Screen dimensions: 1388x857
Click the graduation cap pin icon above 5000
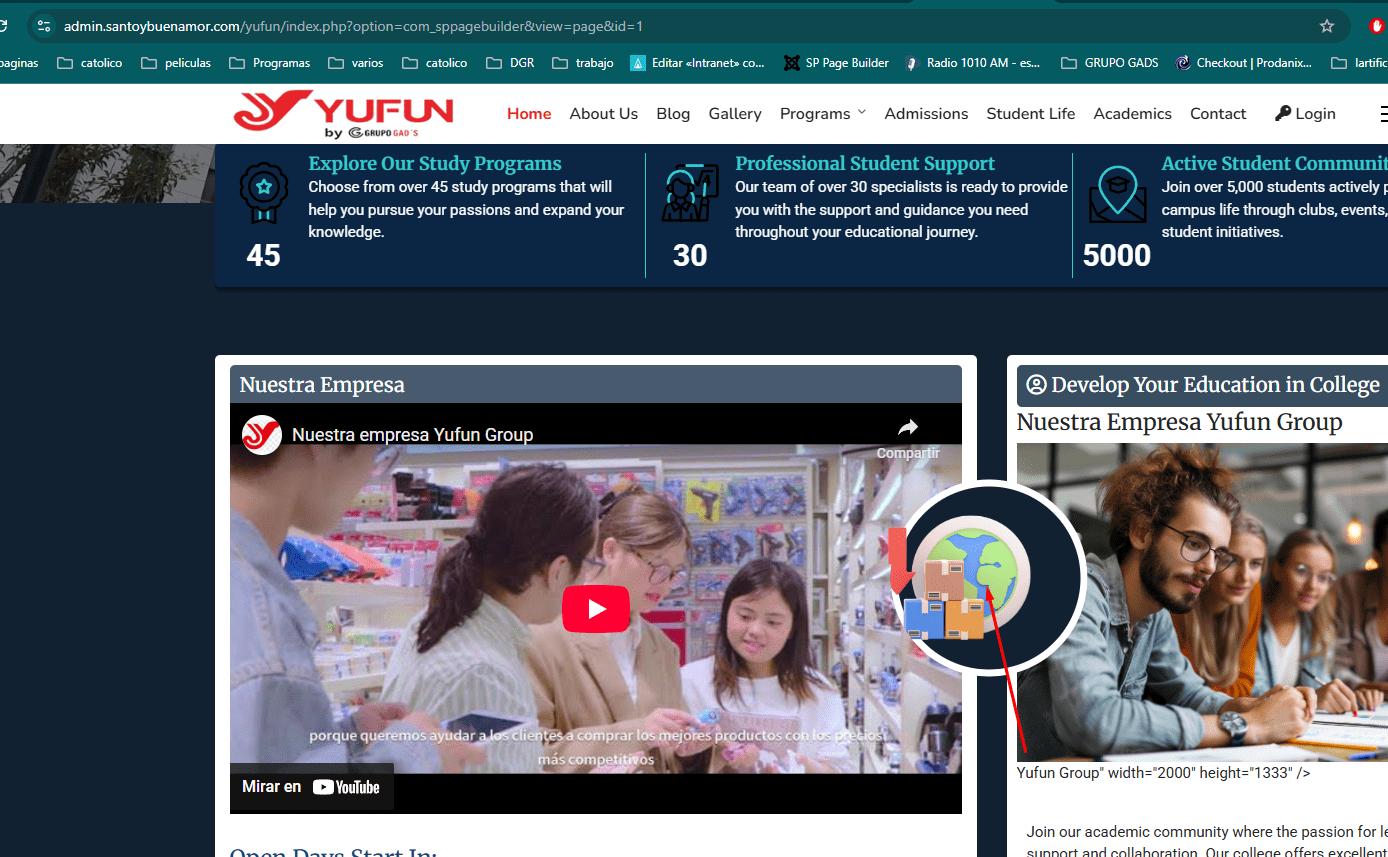1117,194
